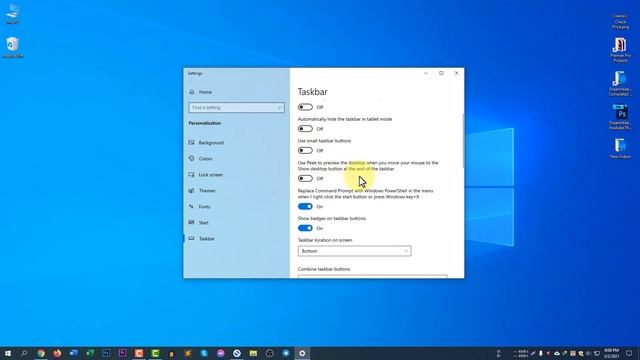Open the Combine taskbar buttons dropdown
Image resolution: width=640 pixels, height=360 pixels.
[x=372, y=276]
